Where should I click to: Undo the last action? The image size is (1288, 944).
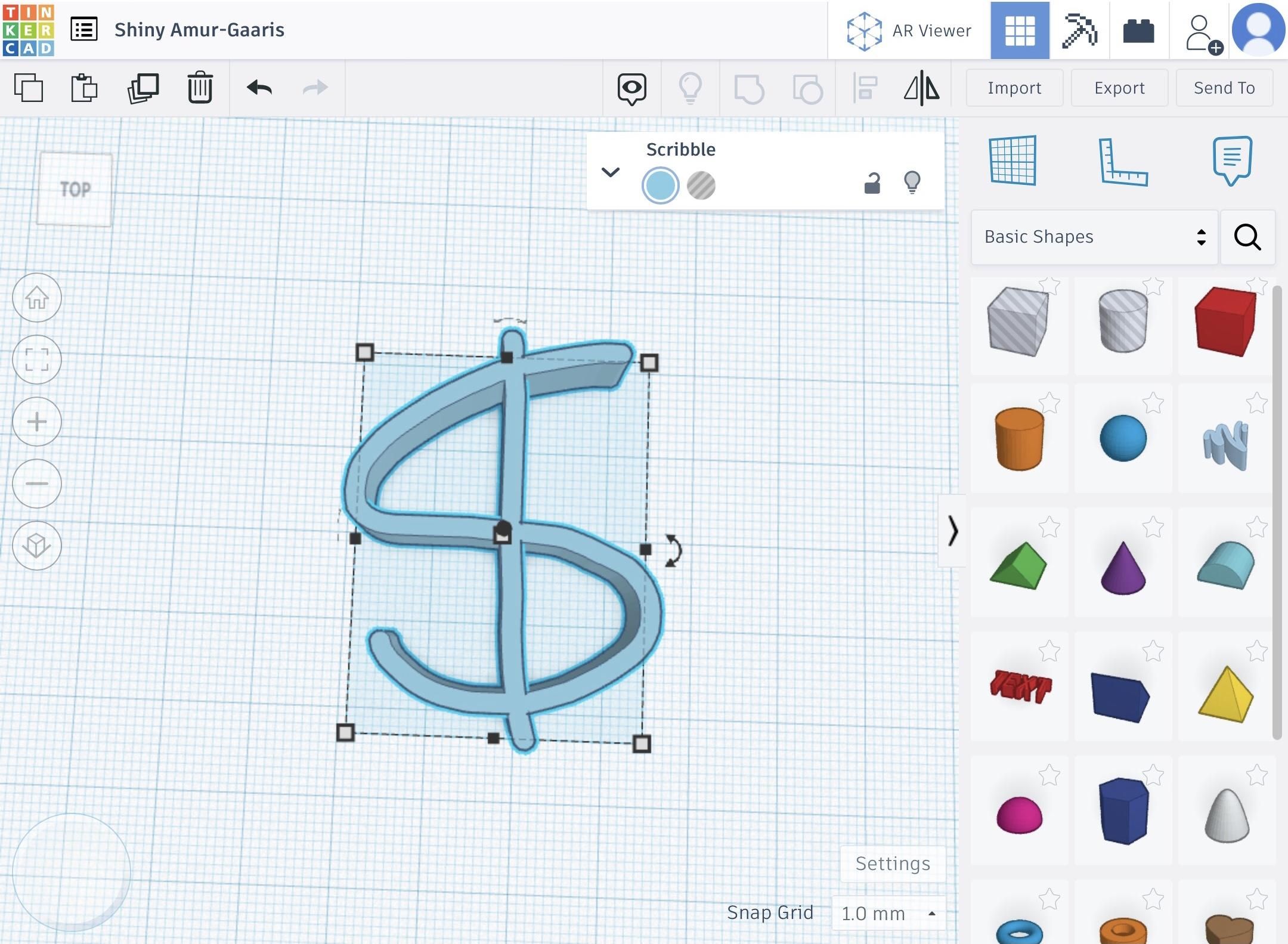tap(258, 88)
